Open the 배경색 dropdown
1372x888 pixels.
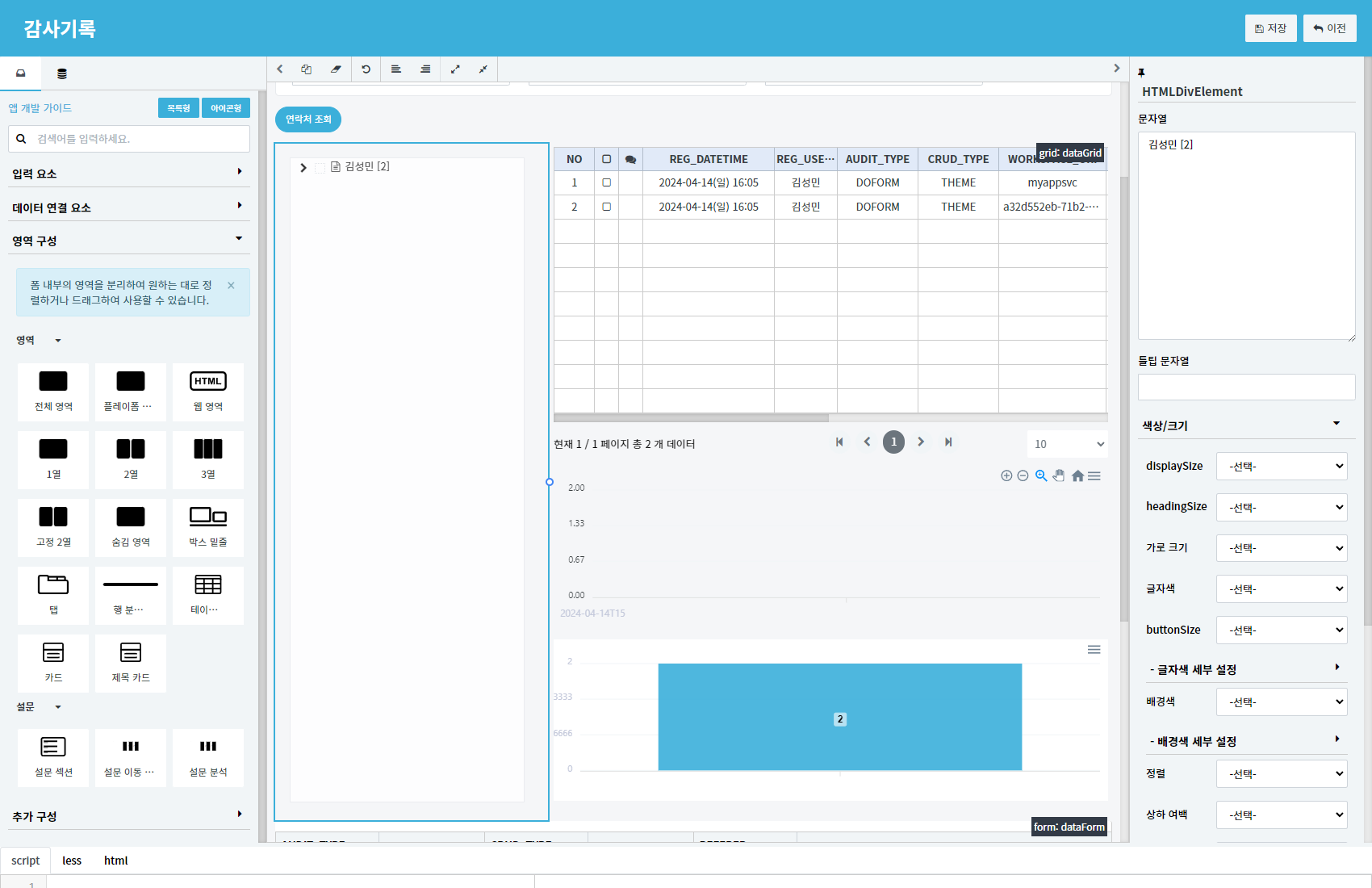coord(1282,702)
